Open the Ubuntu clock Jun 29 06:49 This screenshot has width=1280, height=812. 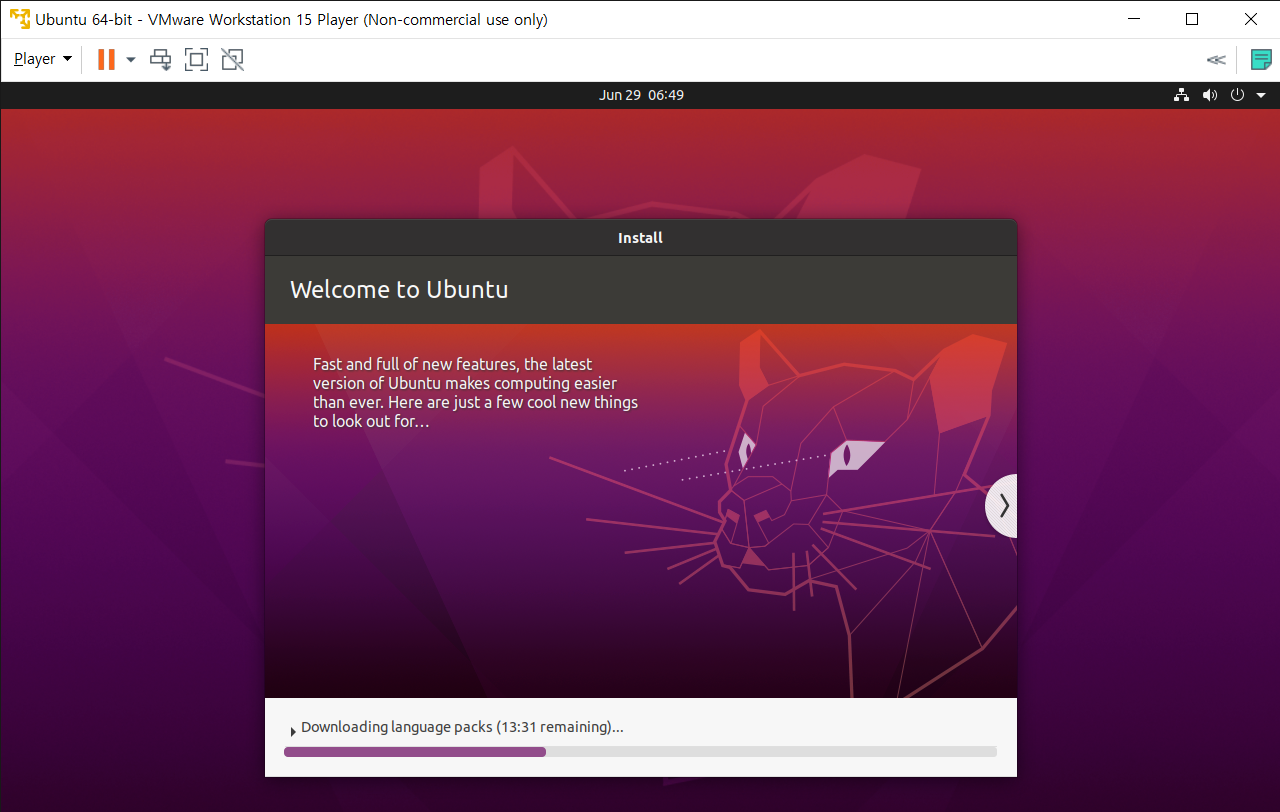pyautogui.click(x=641, y=95)
